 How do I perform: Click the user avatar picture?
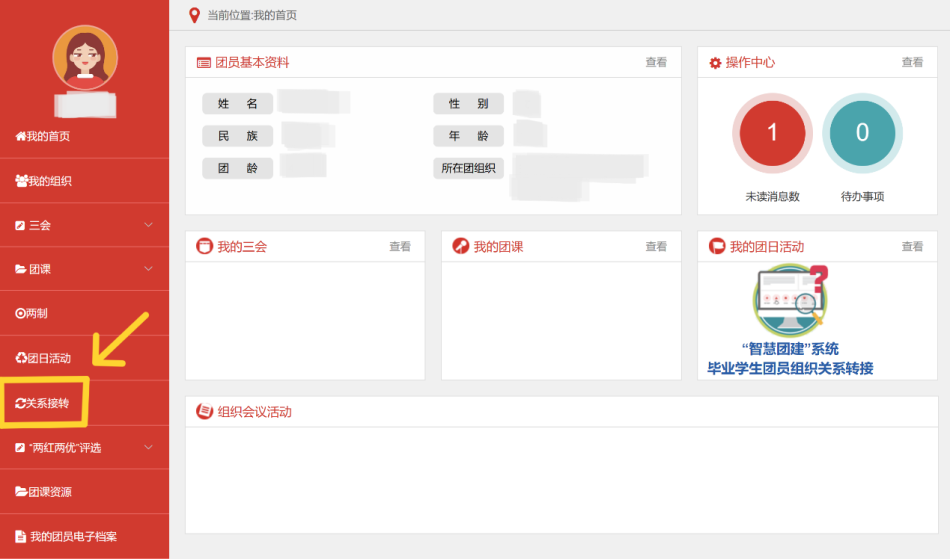(85, 58)
